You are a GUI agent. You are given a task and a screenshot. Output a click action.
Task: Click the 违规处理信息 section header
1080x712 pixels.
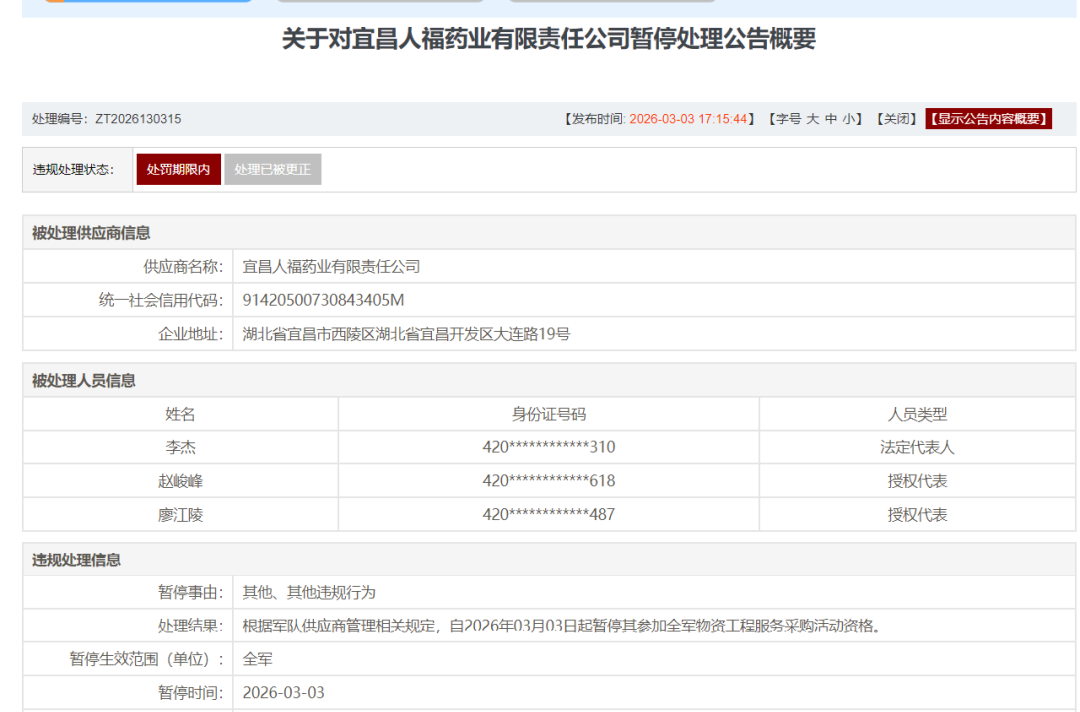(76, 560)
